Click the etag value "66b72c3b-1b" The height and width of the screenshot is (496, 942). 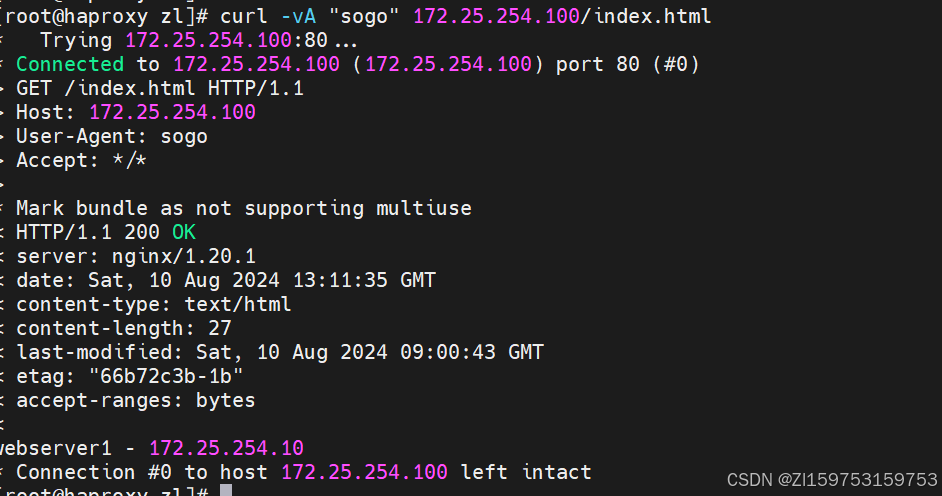(166, 377)
